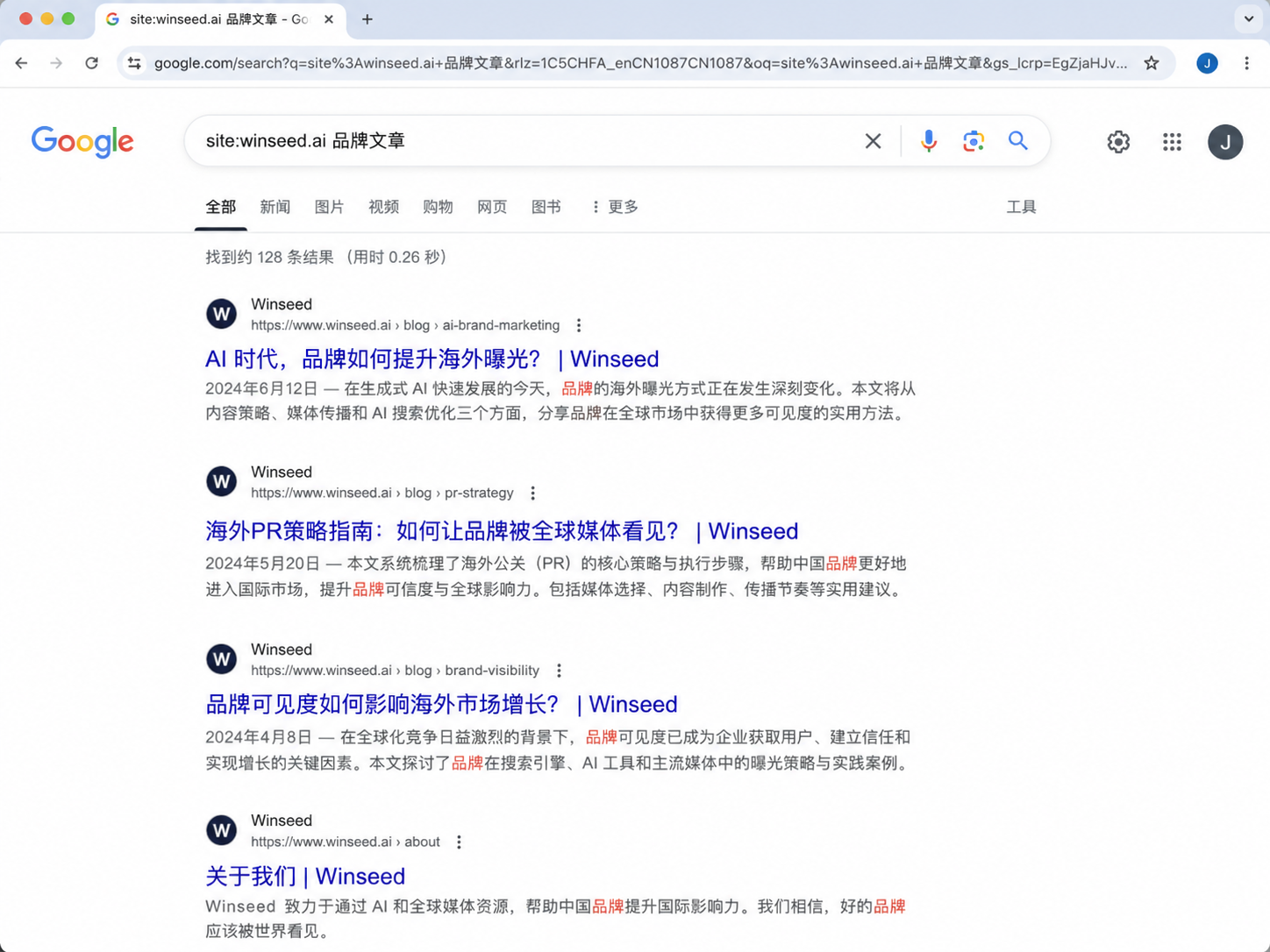1270x952 pixels.
Task: Switch to the 网页 tab
Action: coord(492,207)
